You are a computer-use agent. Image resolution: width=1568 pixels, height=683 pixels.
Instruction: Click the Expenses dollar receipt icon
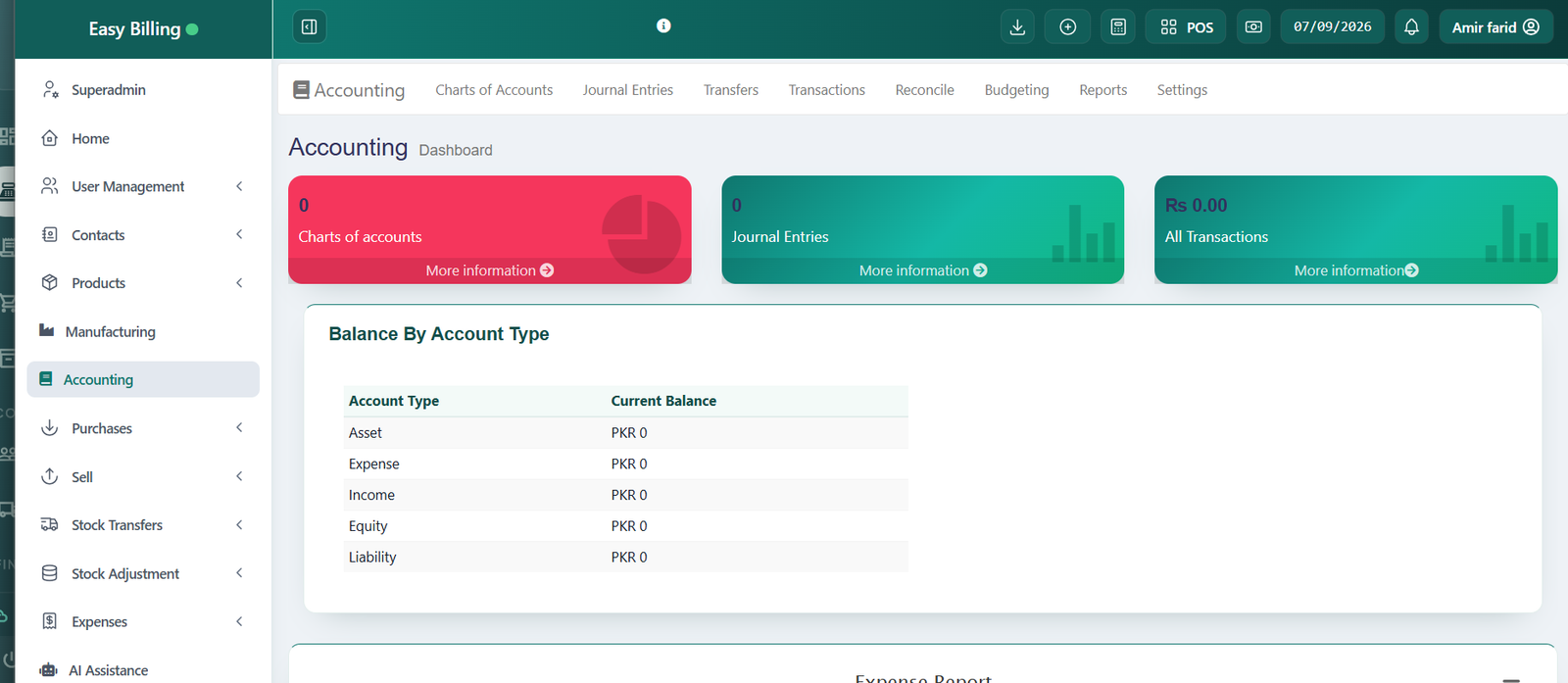tap(50, 621)
